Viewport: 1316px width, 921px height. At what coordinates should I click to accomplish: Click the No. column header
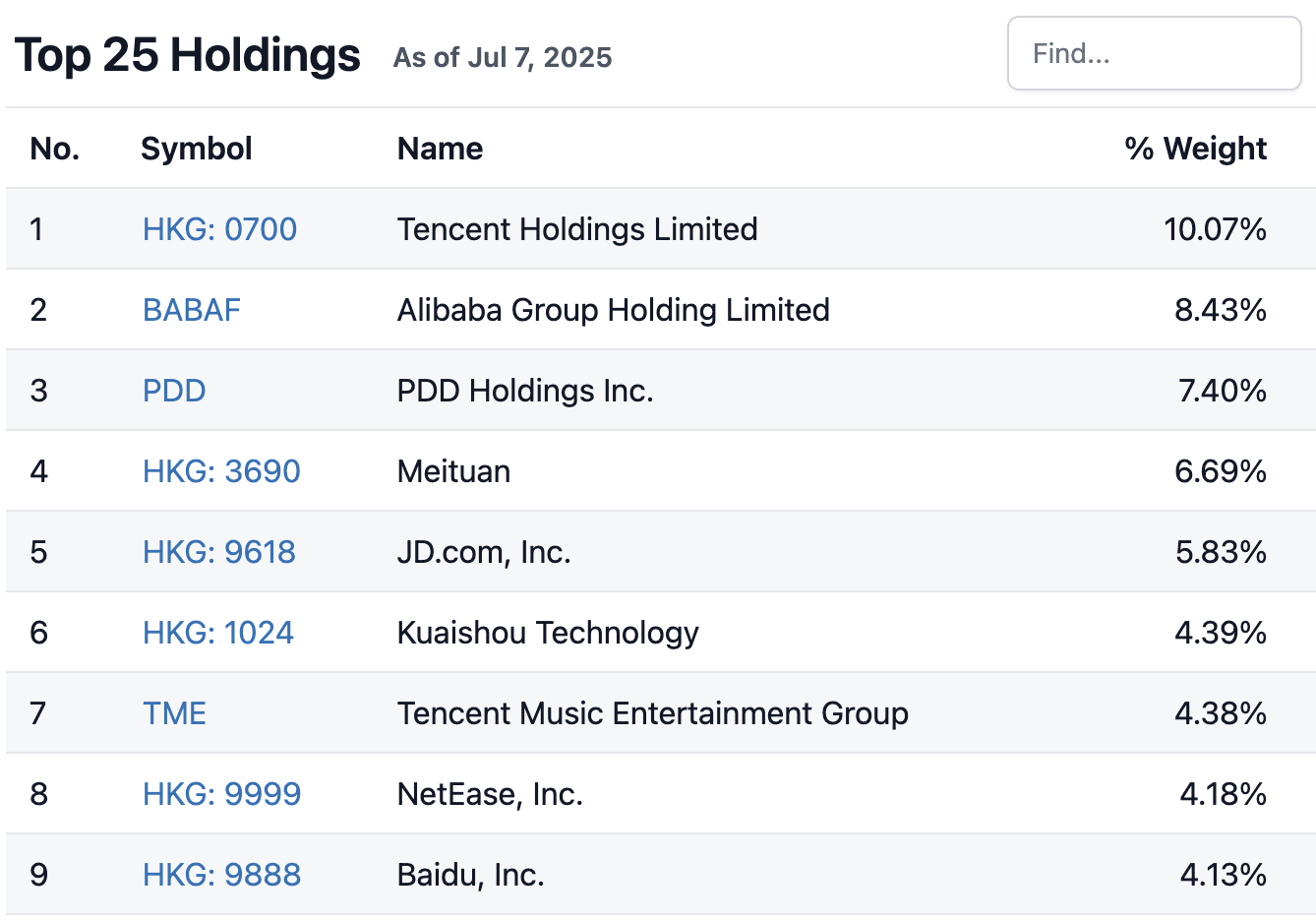[55, 149]
